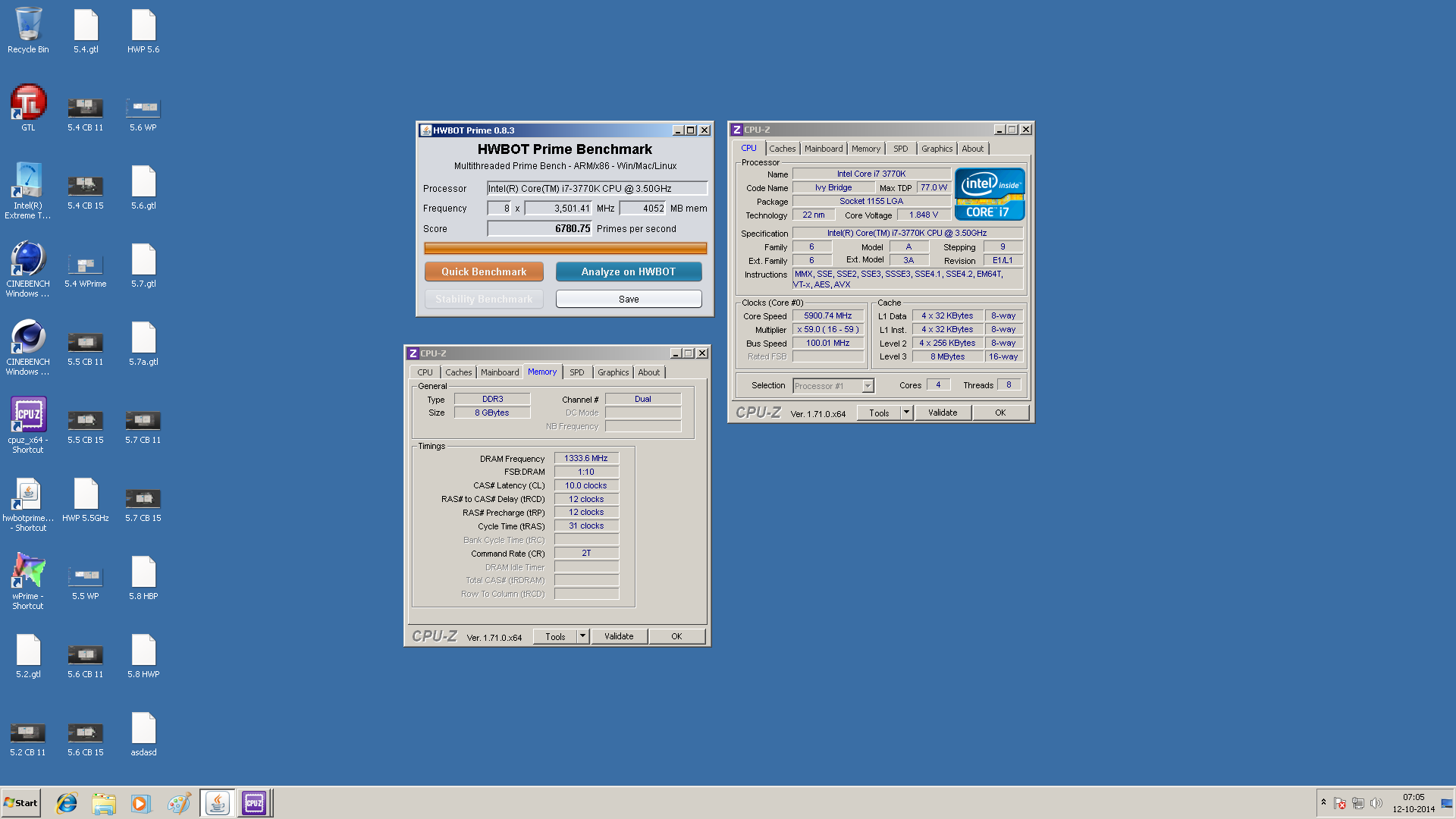Screen dimensions: 1456x819
Task: Open the 5.7 CB 15 screenshot icon
Action: [x=143, y=504]
